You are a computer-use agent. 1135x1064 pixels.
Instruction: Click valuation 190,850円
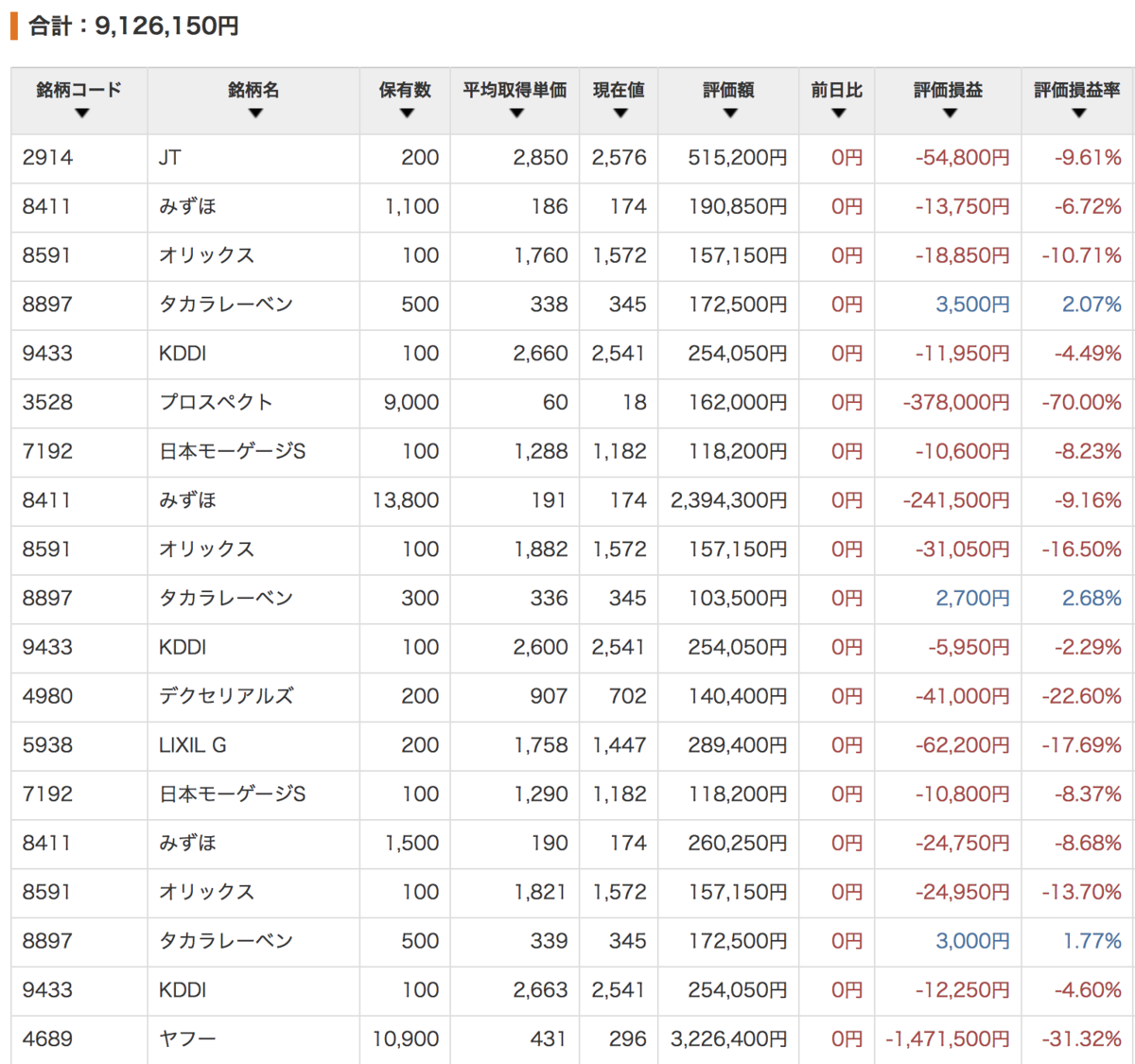pyautogui.click(x=738, y=207)
